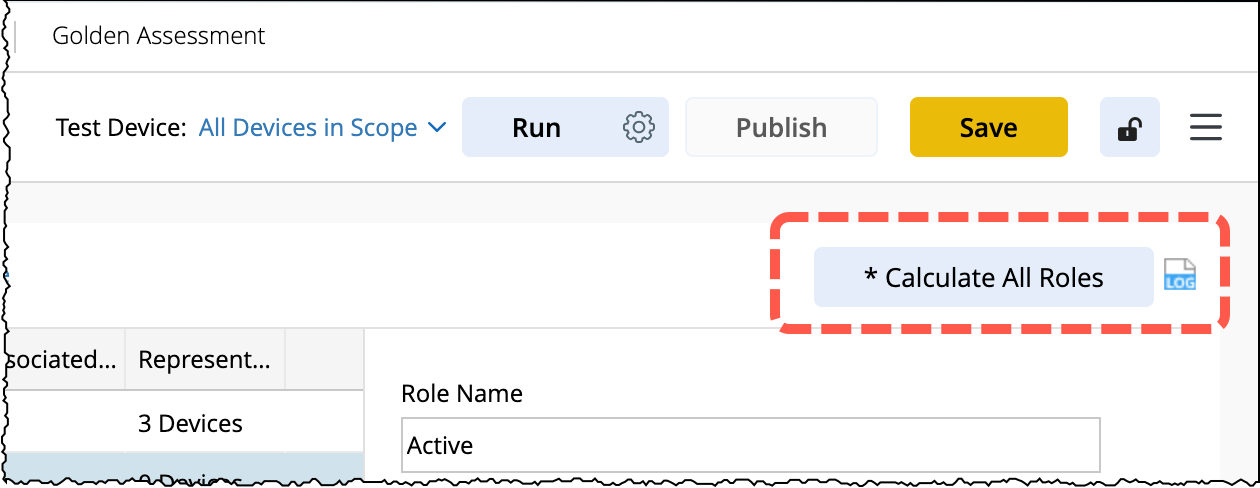1260x488 pixels.
Task: Click the Golden Assessment title tab
Action: tap(158, 36)
